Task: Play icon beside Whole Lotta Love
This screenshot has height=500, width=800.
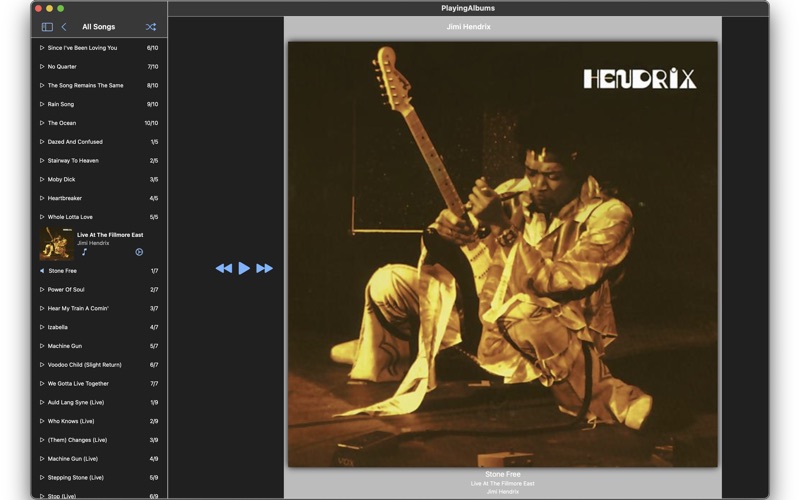Action: [42, 217]
